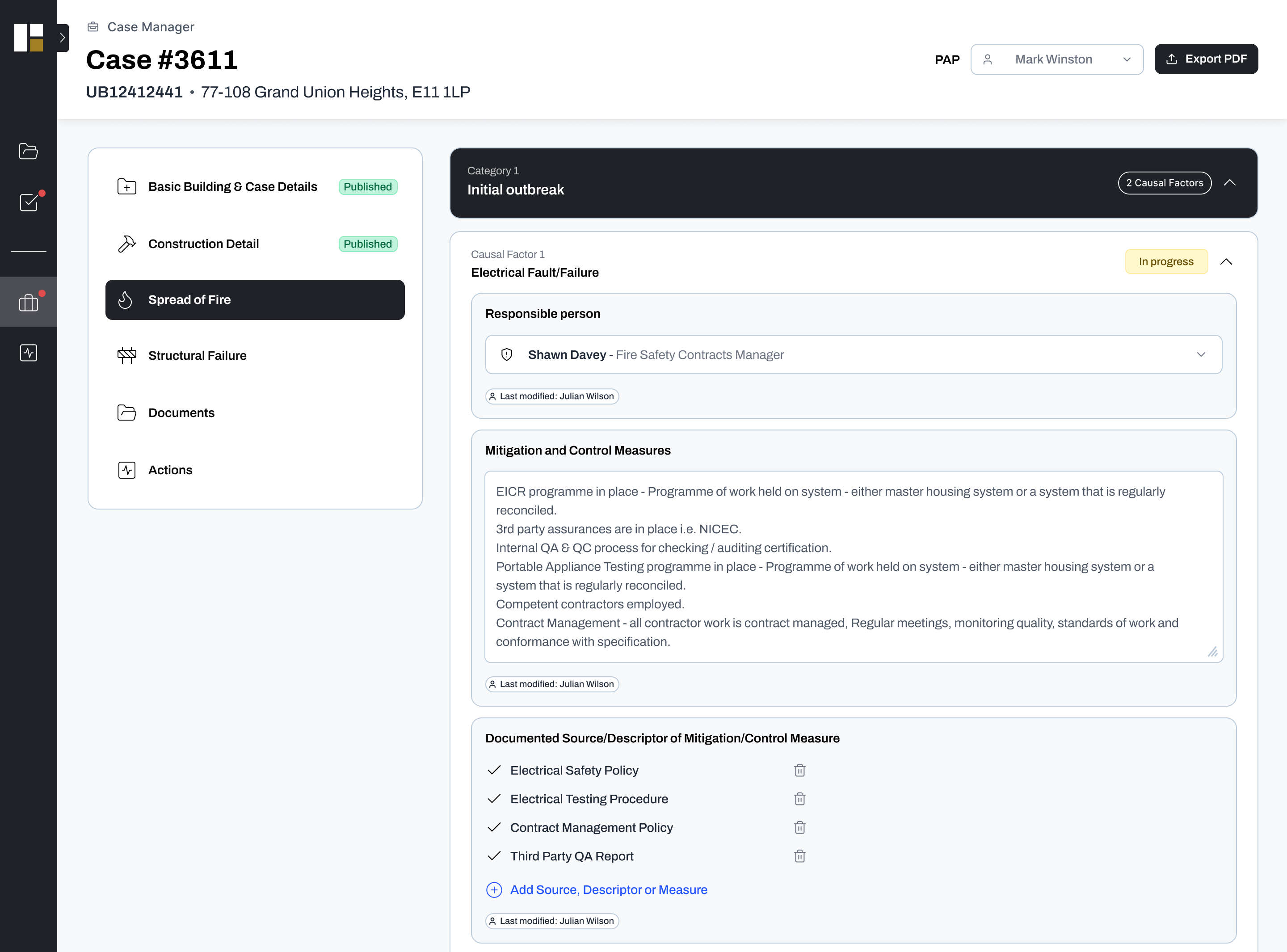Select the briefcase case manager sidebar icon
The width and height of the screenshot is (1287, 952).
pyautogui.click(x=28, y=302)
